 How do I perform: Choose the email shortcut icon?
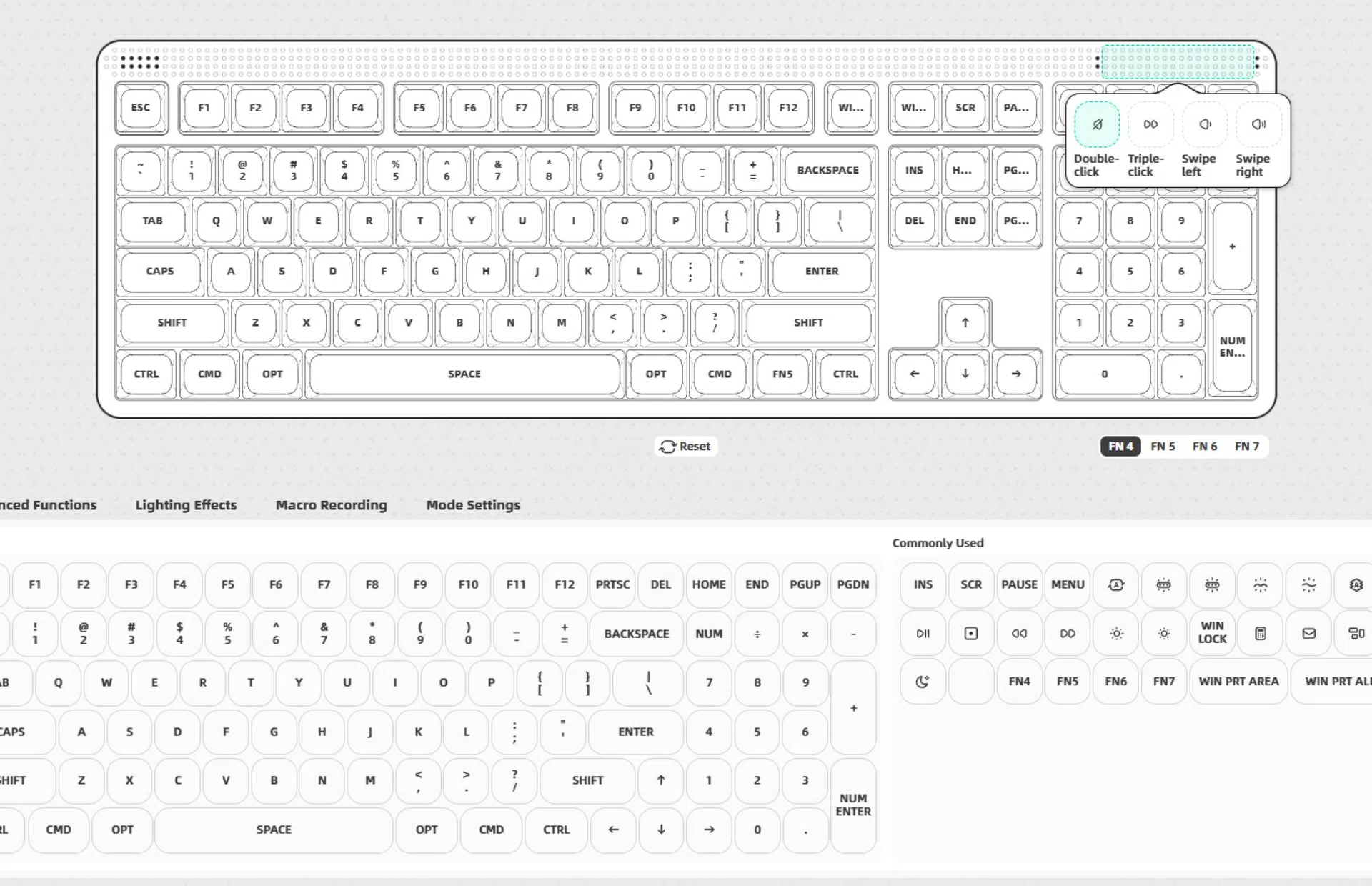click(1308, 633)
